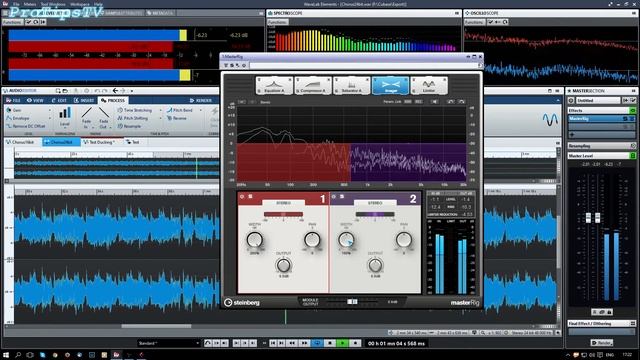
Task: Toggle the loop button in transport bar
Action: tap(317, 343)
